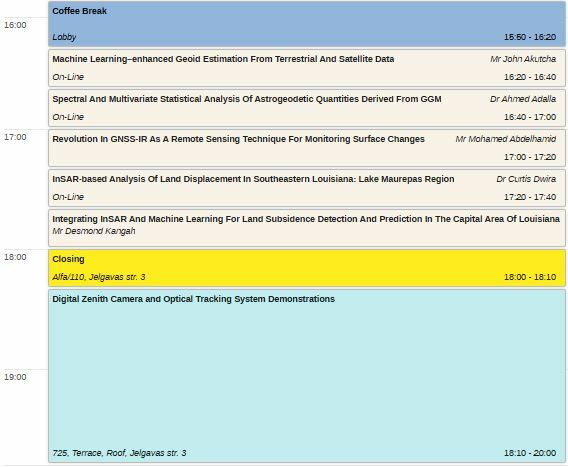
Task: Select Spectral And Multivariate Statistical Analysis talk
Action: coord(307,108)
